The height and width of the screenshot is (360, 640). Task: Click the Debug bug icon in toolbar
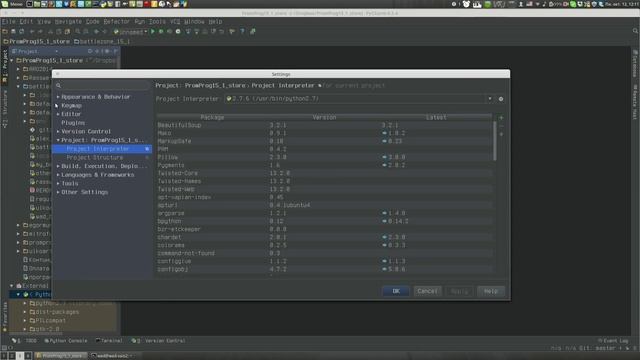coord(161,31)
